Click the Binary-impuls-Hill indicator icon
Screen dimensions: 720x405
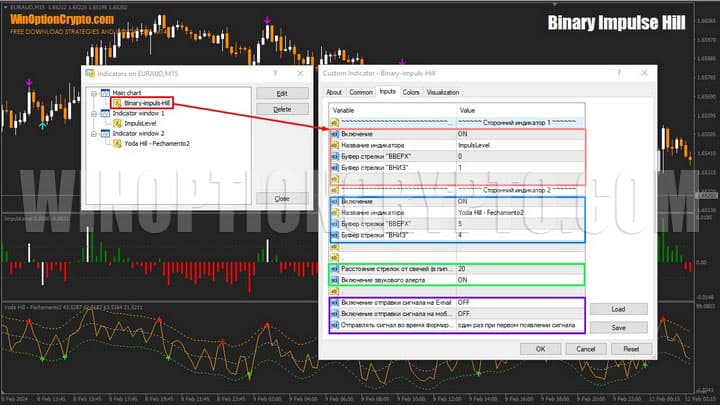pos(118,103)
